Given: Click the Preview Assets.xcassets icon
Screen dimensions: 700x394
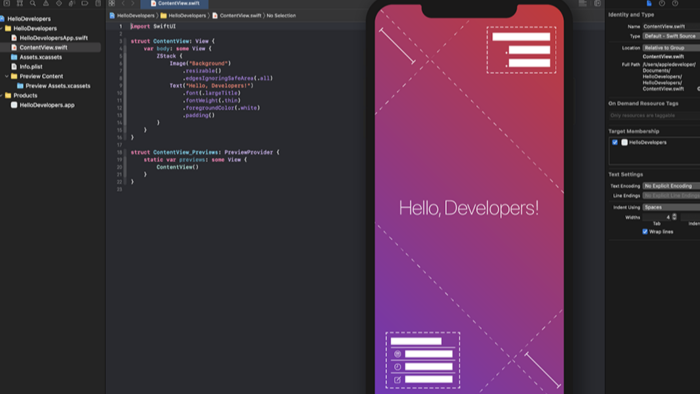Looking at the screenshot, I should (20, 86).
